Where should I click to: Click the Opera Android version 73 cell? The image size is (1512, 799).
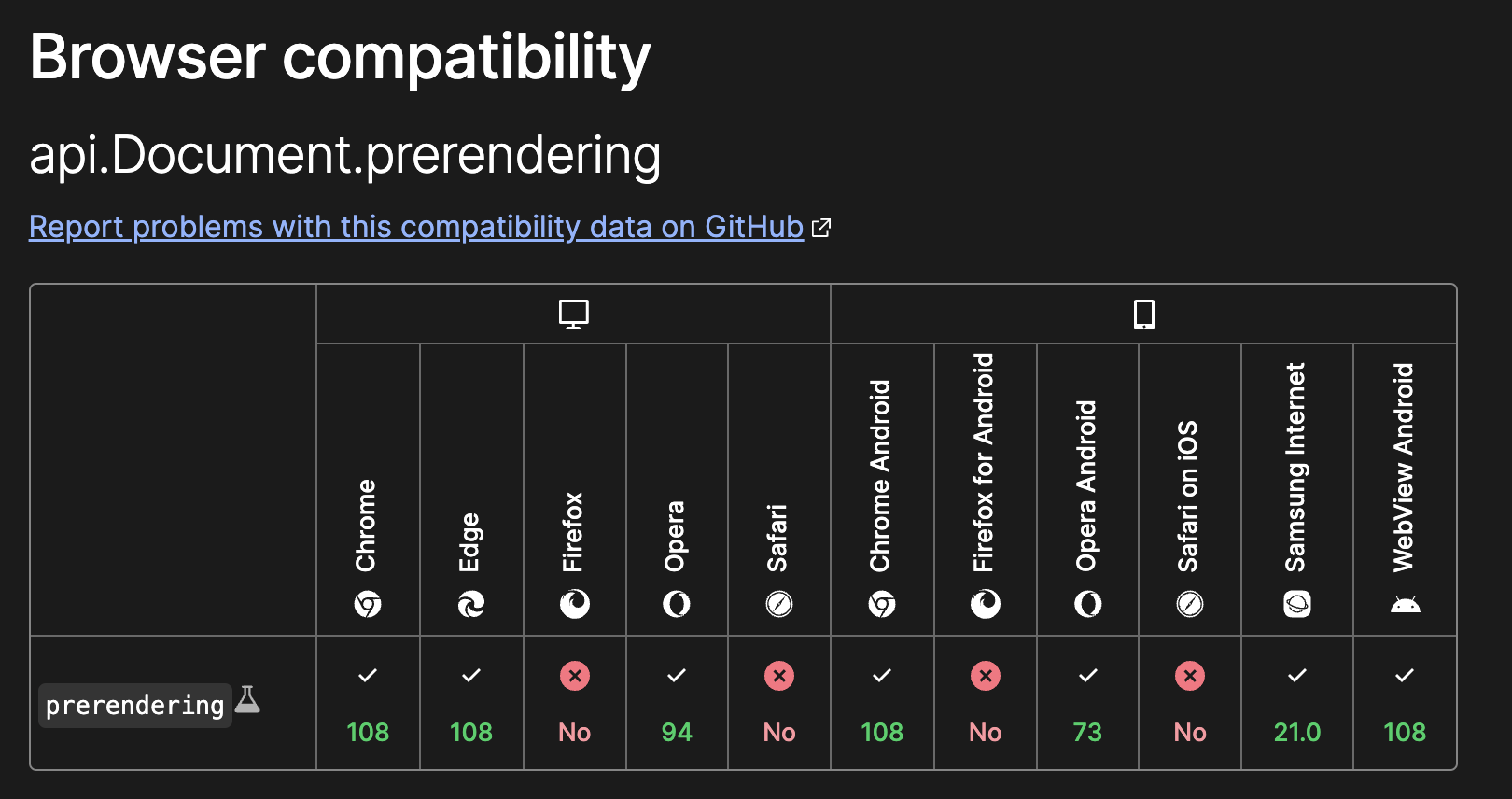(1087, 703)
